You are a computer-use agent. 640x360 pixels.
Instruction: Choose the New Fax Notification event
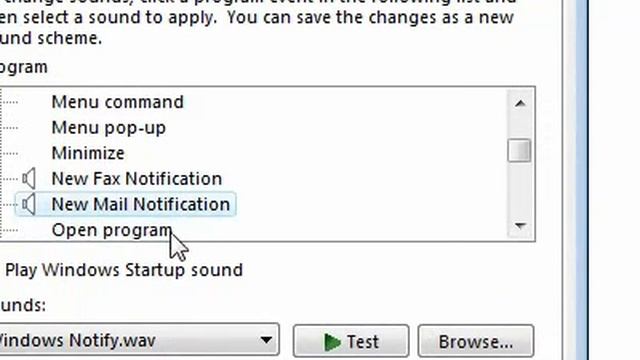(x=137, y=179)
